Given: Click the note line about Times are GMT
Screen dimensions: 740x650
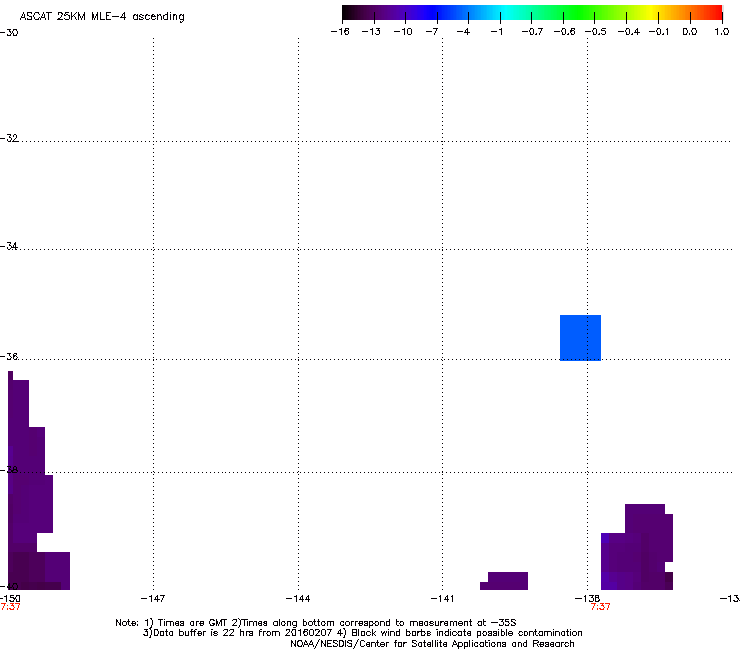Looking at the screenshot, I should coord(315,623).
